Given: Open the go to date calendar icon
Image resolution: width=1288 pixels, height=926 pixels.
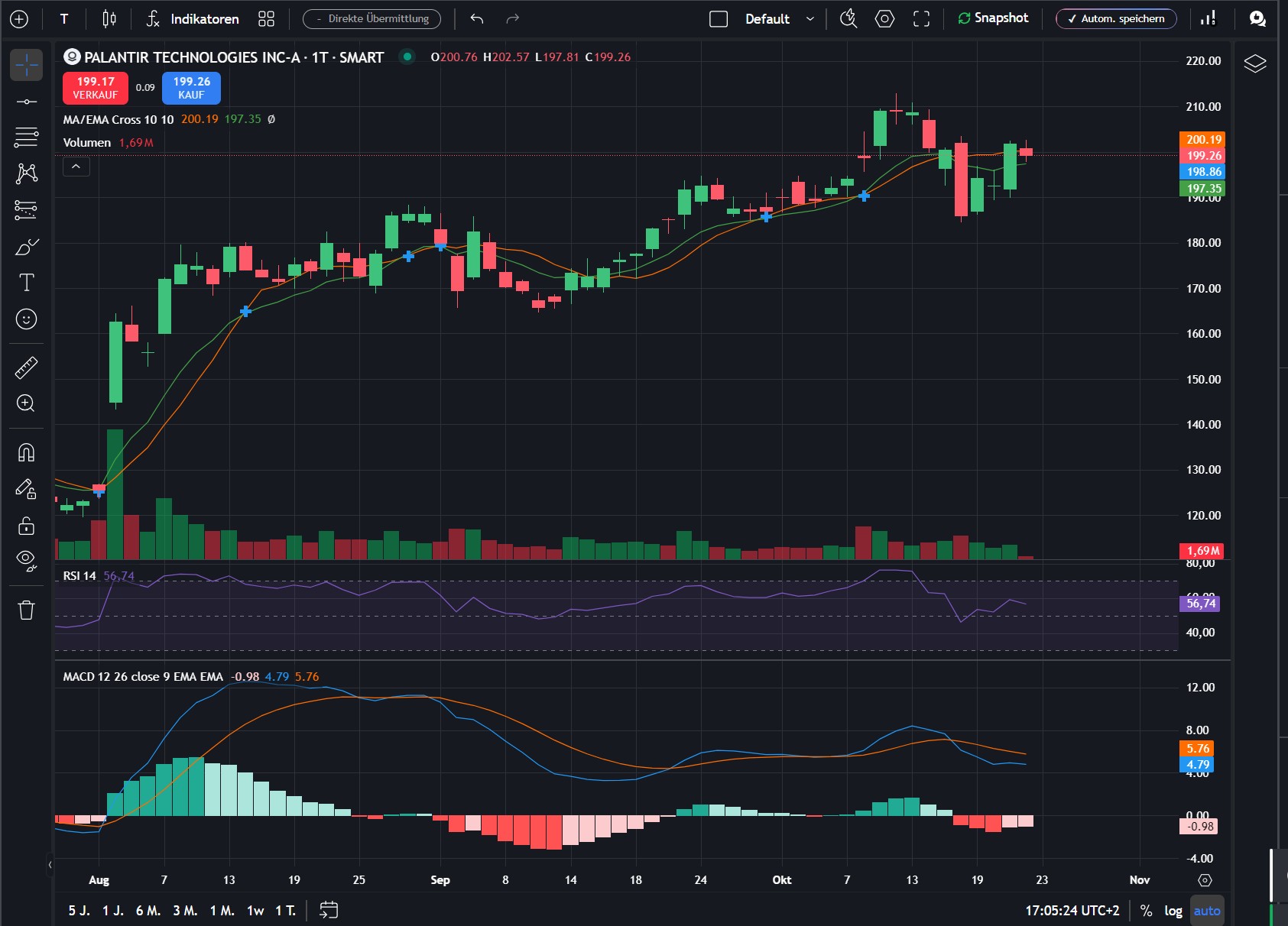Looking at the screenshot, I should tap(329, 910).
